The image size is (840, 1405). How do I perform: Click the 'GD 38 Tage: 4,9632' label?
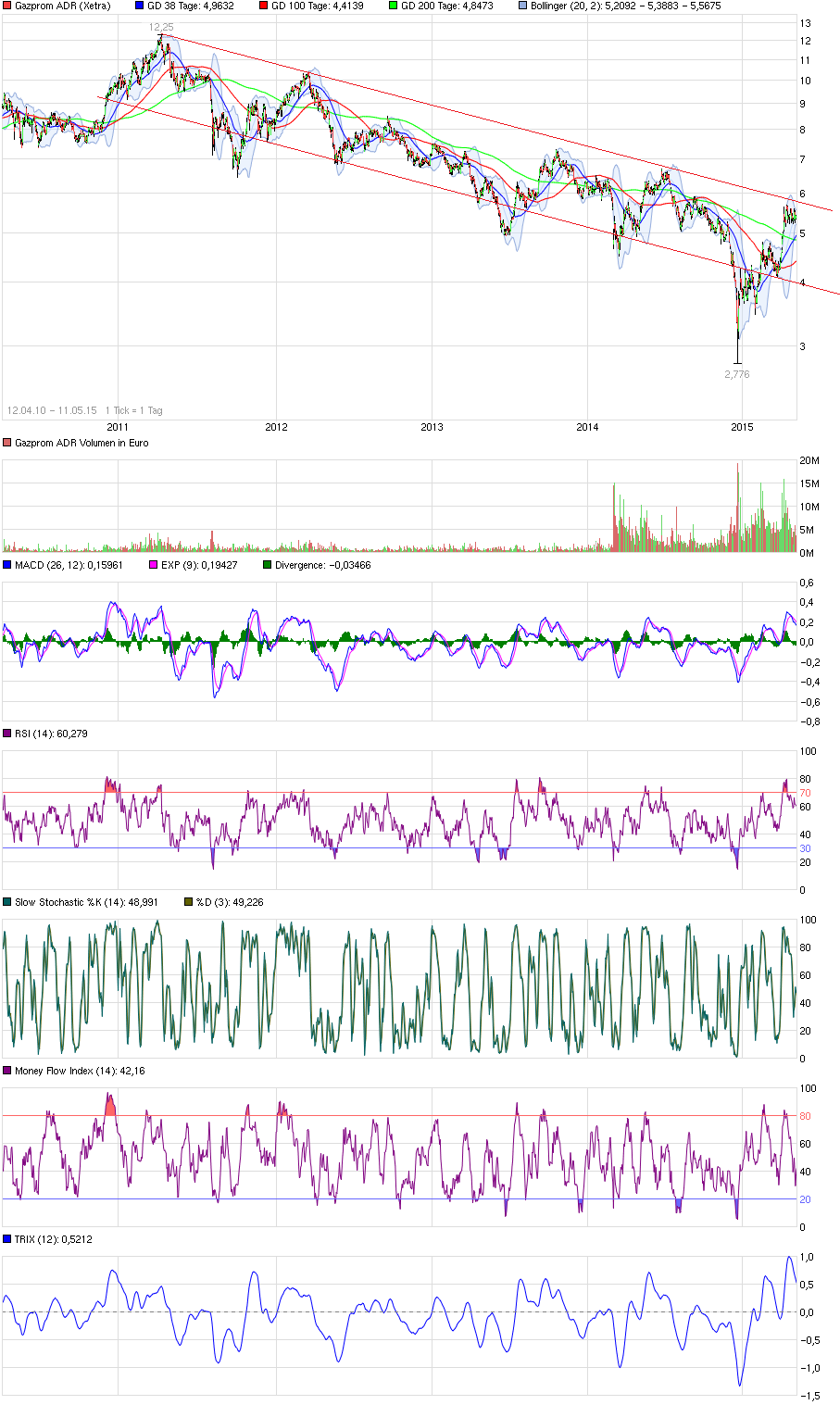(x=190, y=6)
